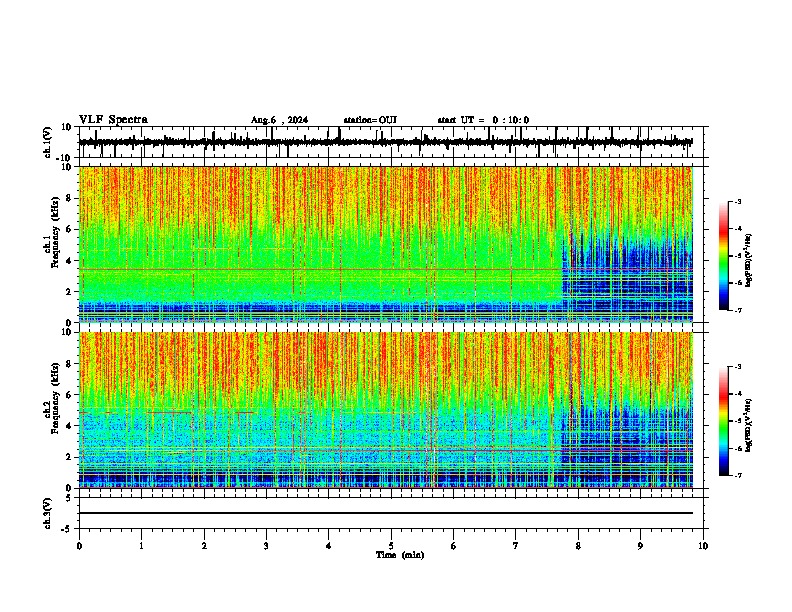
Task: Click the 'Aug.6 , 2024' date label
Action: pyautogui.click(x=279, y=120)
